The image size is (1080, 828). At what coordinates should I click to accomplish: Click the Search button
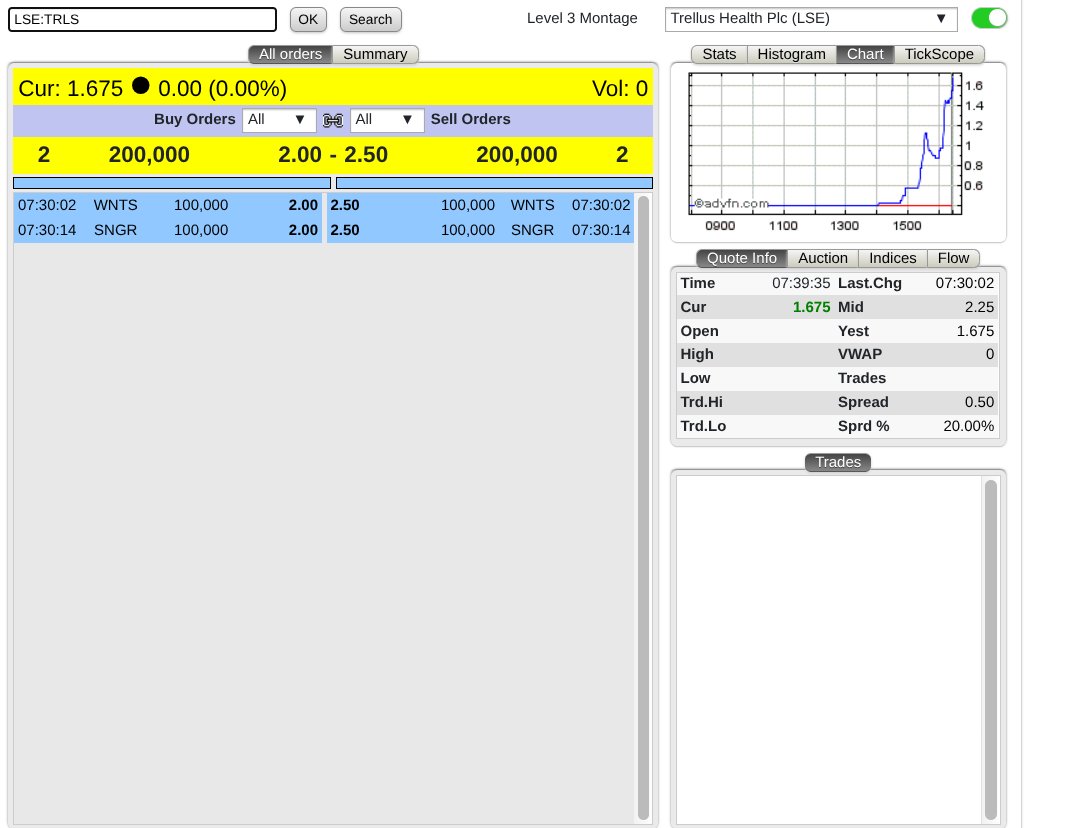coord(371,19)
